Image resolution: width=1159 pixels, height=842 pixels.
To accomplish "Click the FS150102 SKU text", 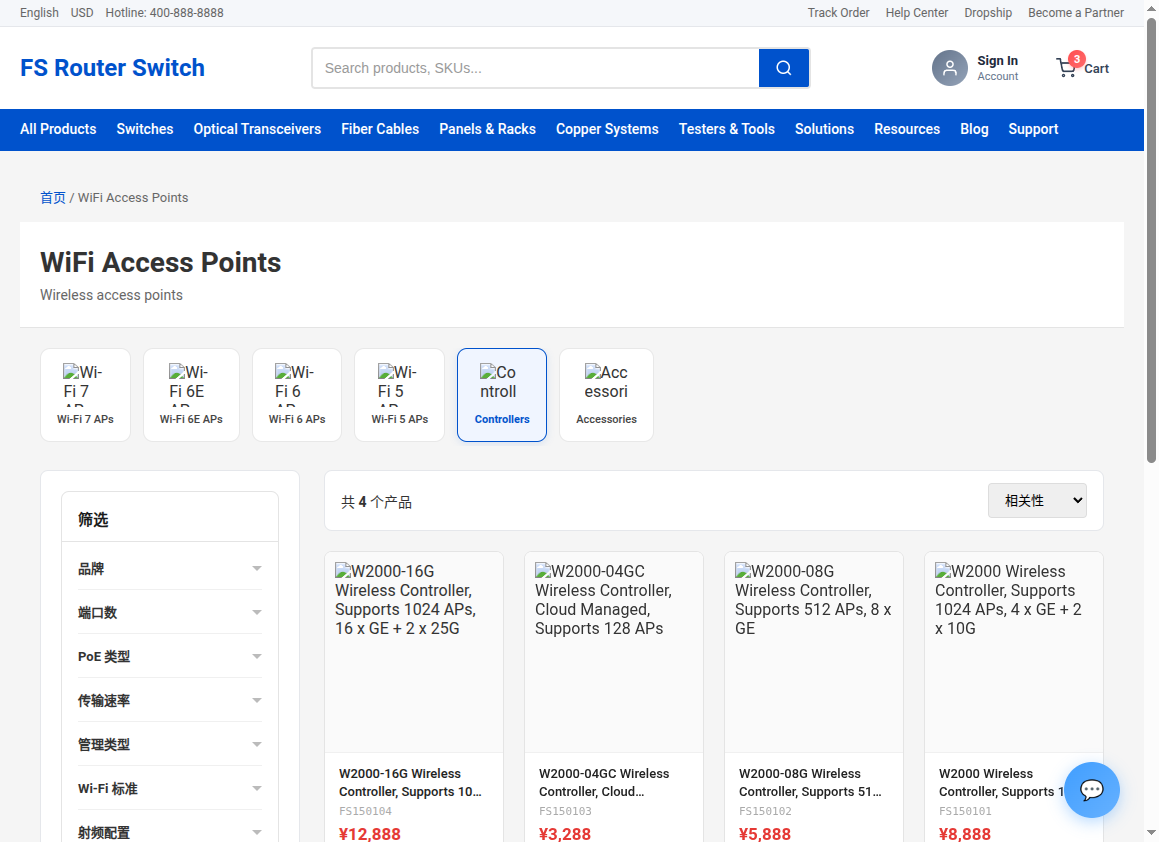I will 765,811.
